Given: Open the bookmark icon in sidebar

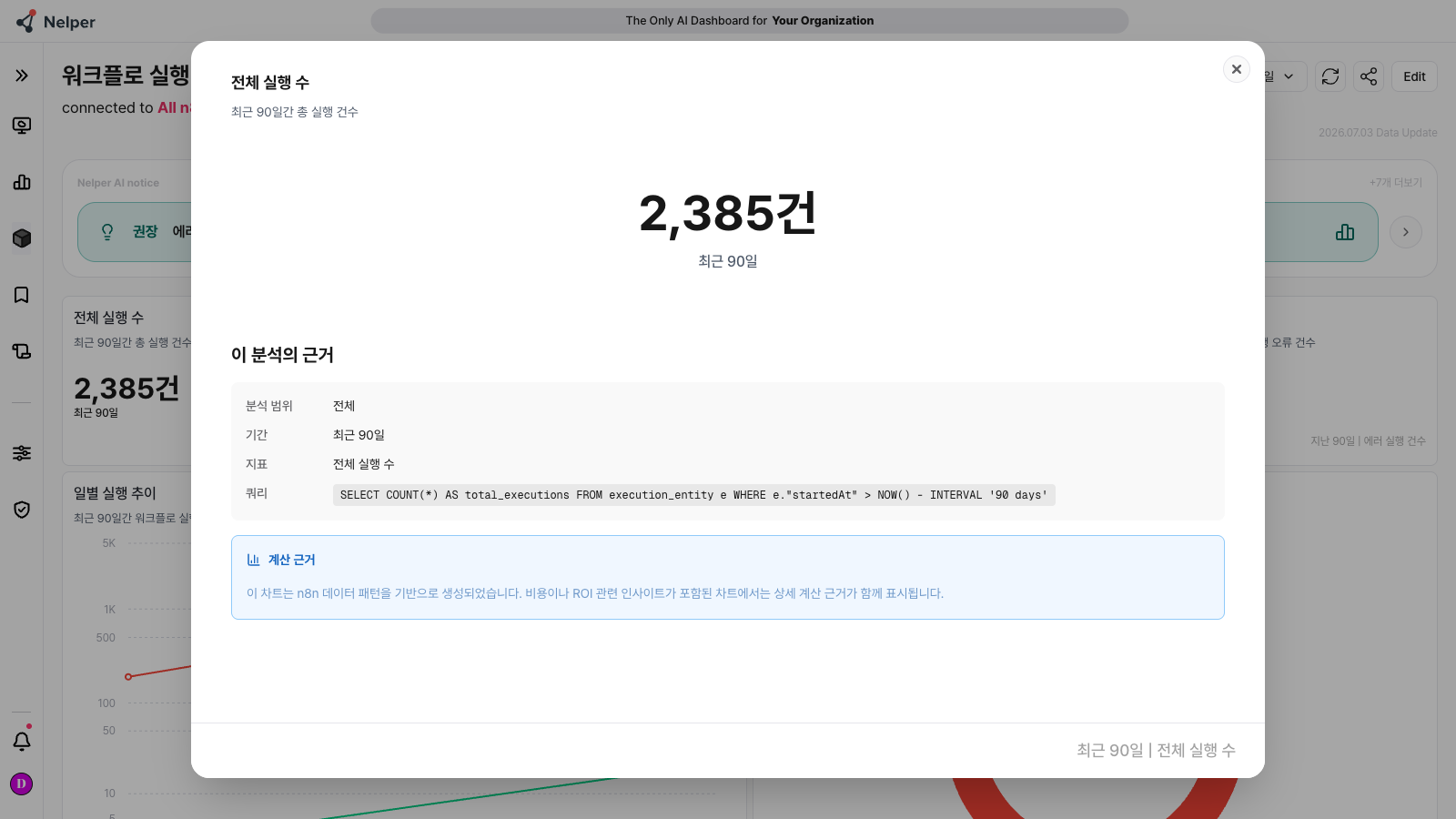Looking at the screenshot, I should (22, 295).
